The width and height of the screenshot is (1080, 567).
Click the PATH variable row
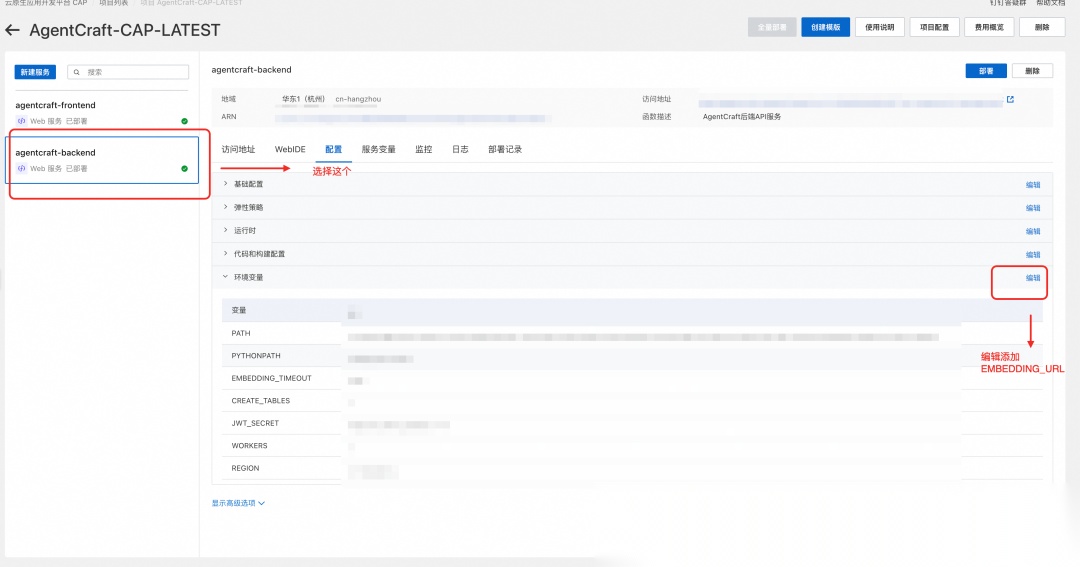[x=632, y=333]
